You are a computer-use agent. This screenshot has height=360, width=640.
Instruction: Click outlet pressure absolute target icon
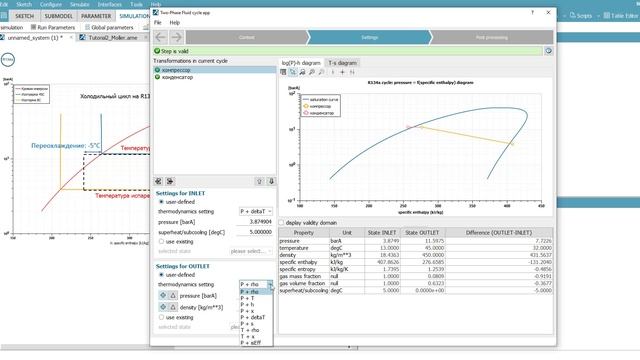point(163,295)
